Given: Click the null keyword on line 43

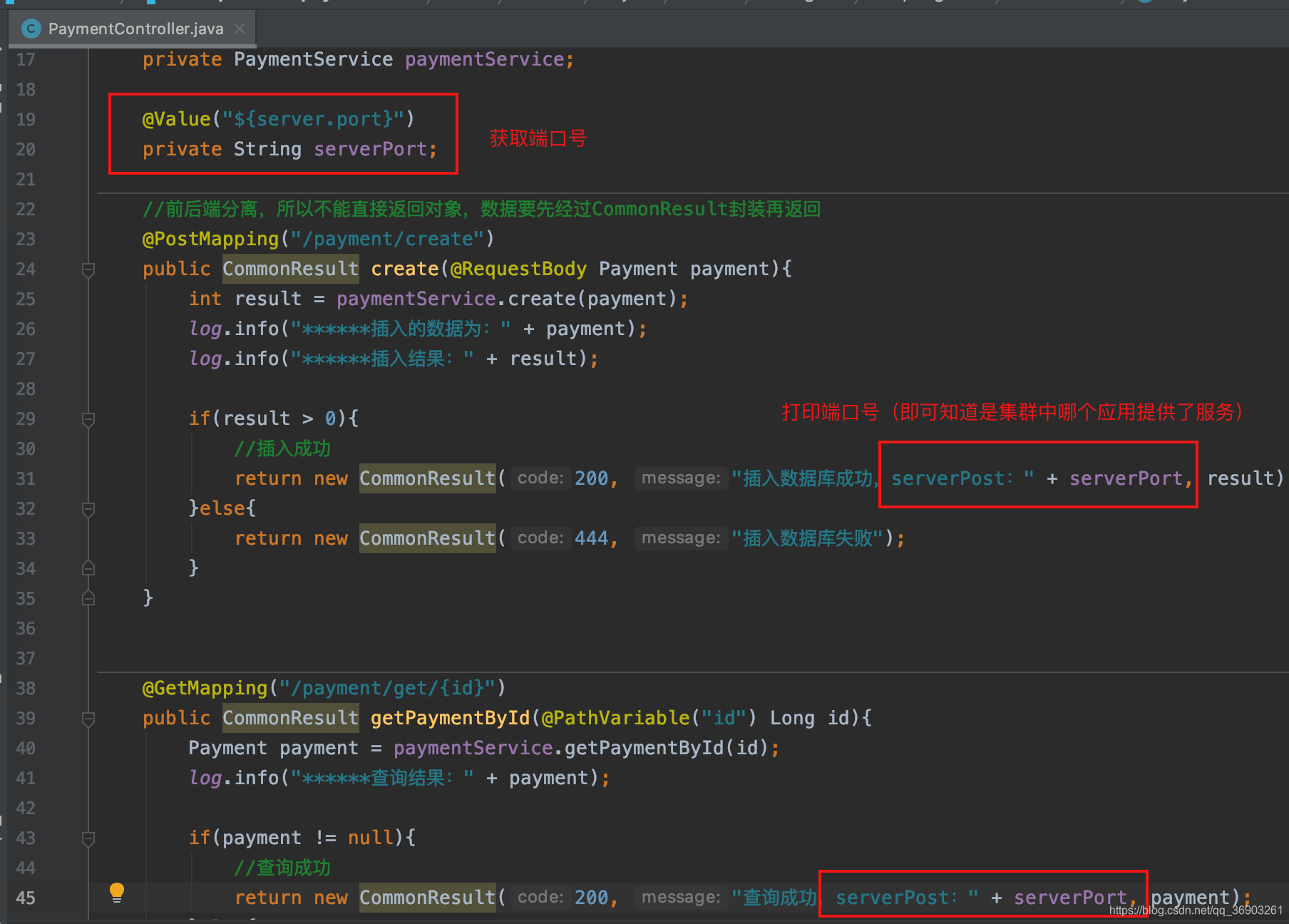Looking at the screenshot, I should coord(370,838).
